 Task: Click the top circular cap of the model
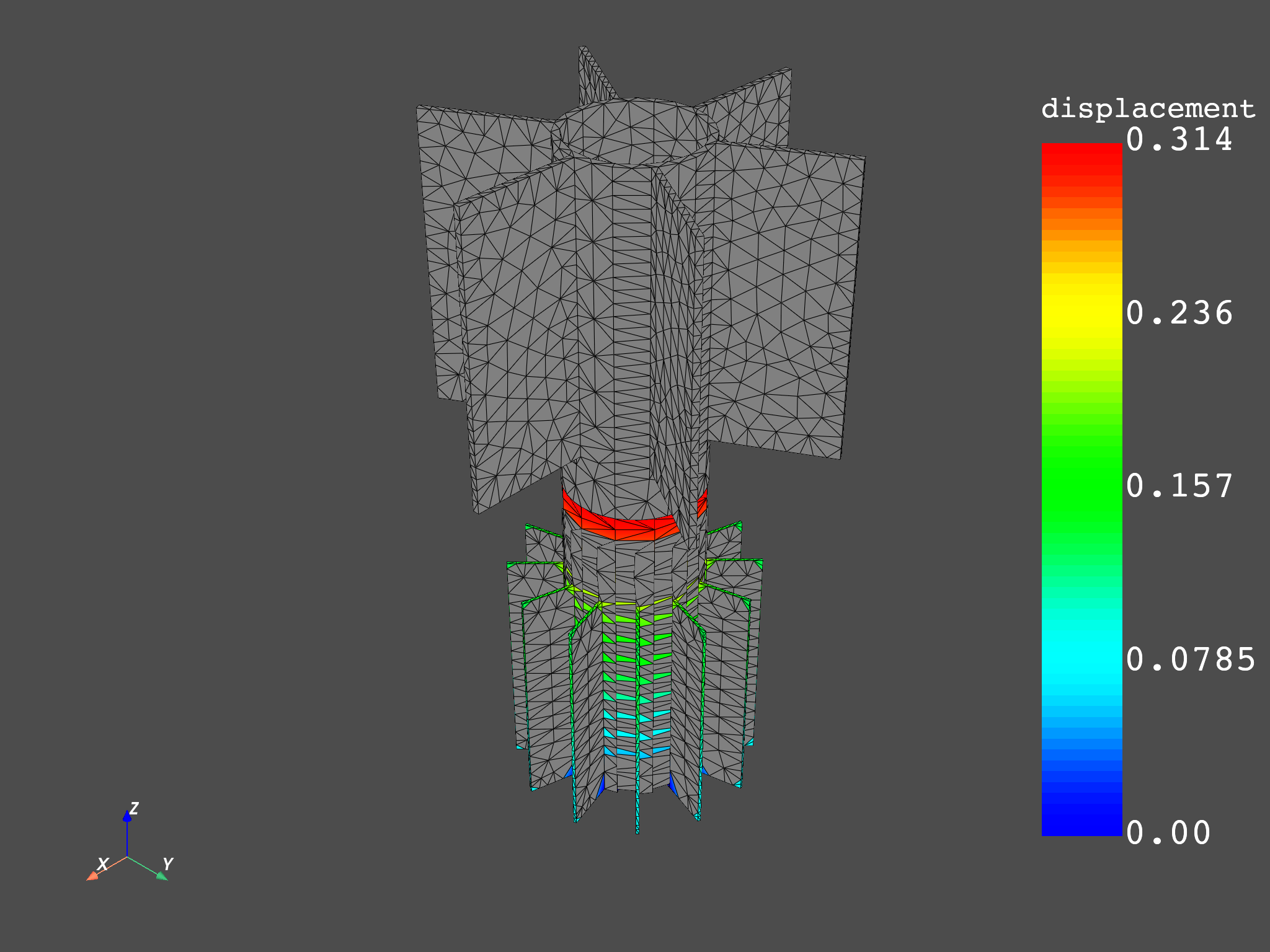point(636,130)
